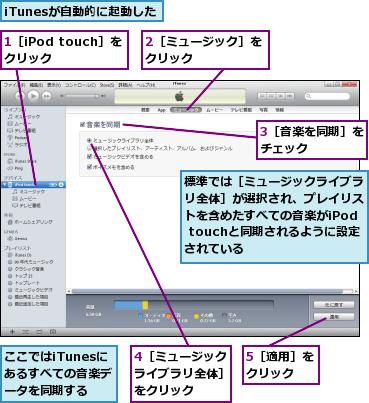Switch to the 概要 tab
The height and width of the screenshot is (403, 369).
(145, 110)
